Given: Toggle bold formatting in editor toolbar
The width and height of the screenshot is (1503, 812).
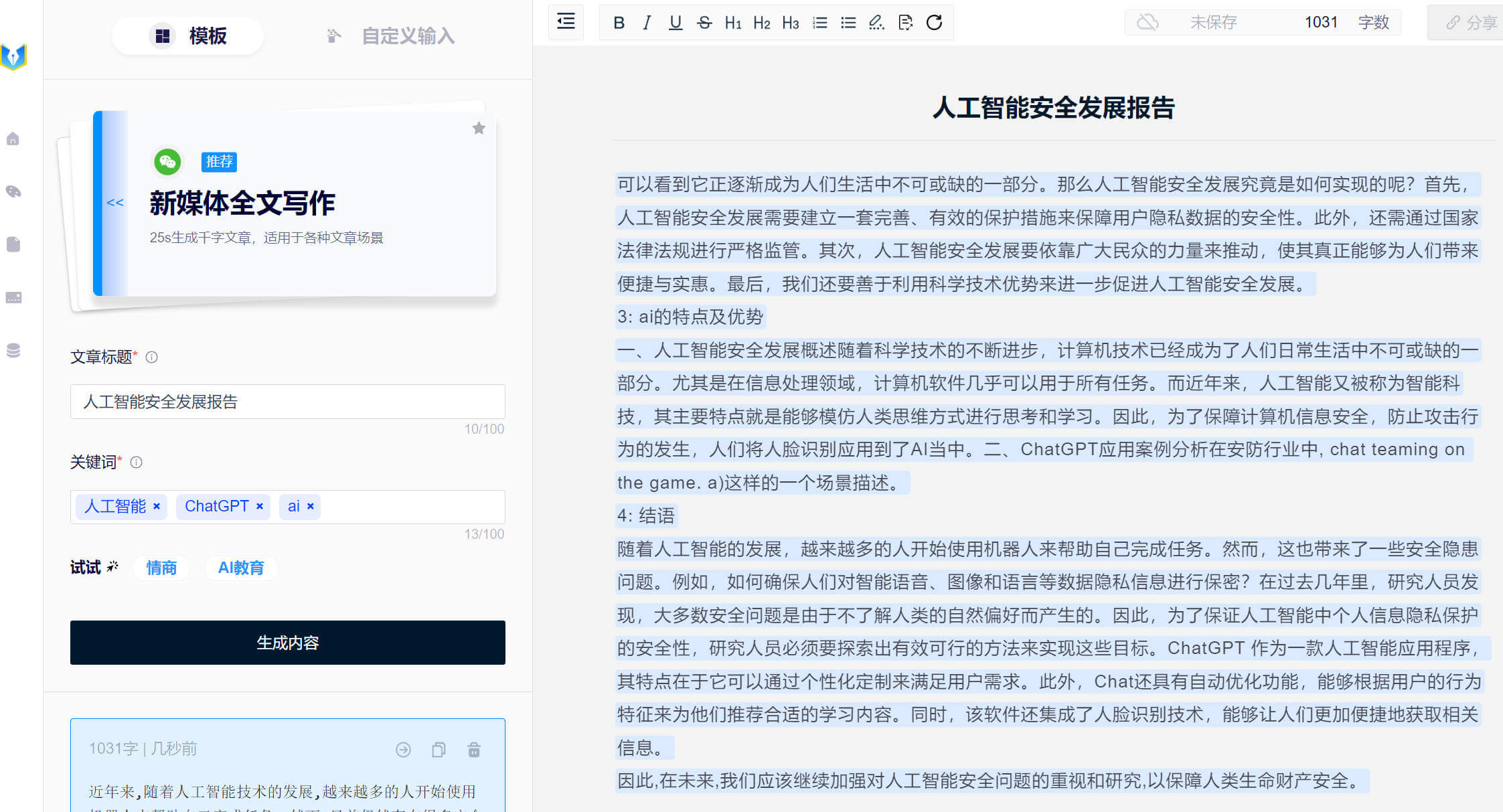Looking at the screenshot, I should [x=619, y=23].
